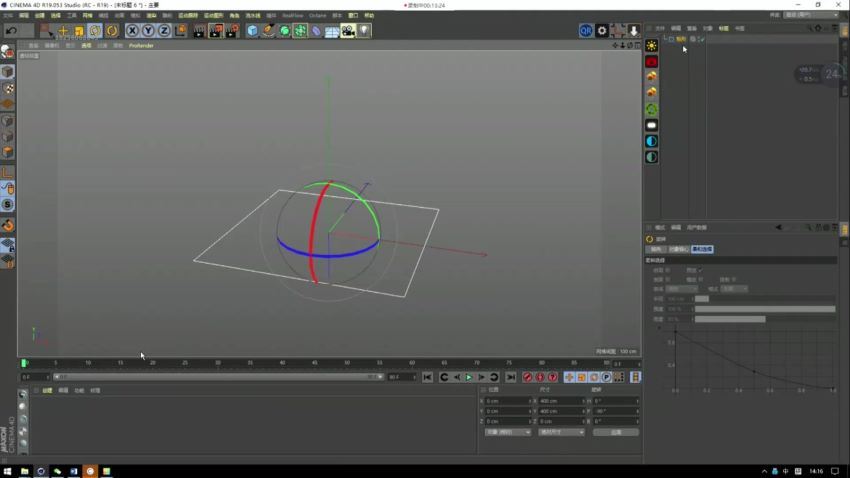
Task: Open the ProRender viewport menu
Action: pyautogui.click(x=141, y=46)
